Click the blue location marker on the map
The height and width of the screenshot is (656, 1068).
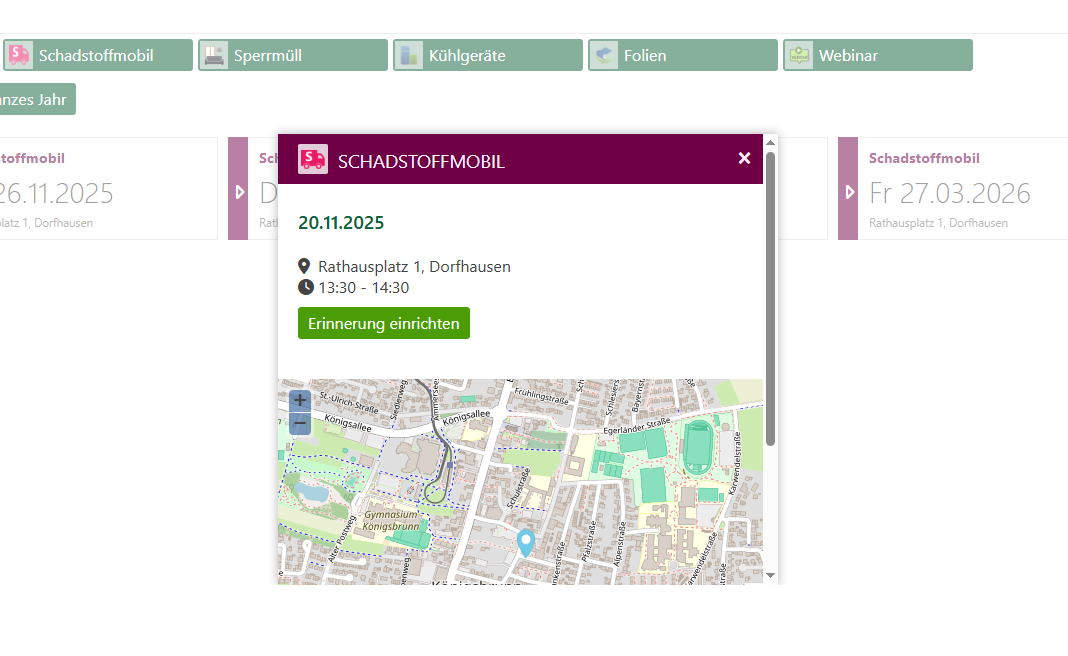click(525, 543)
